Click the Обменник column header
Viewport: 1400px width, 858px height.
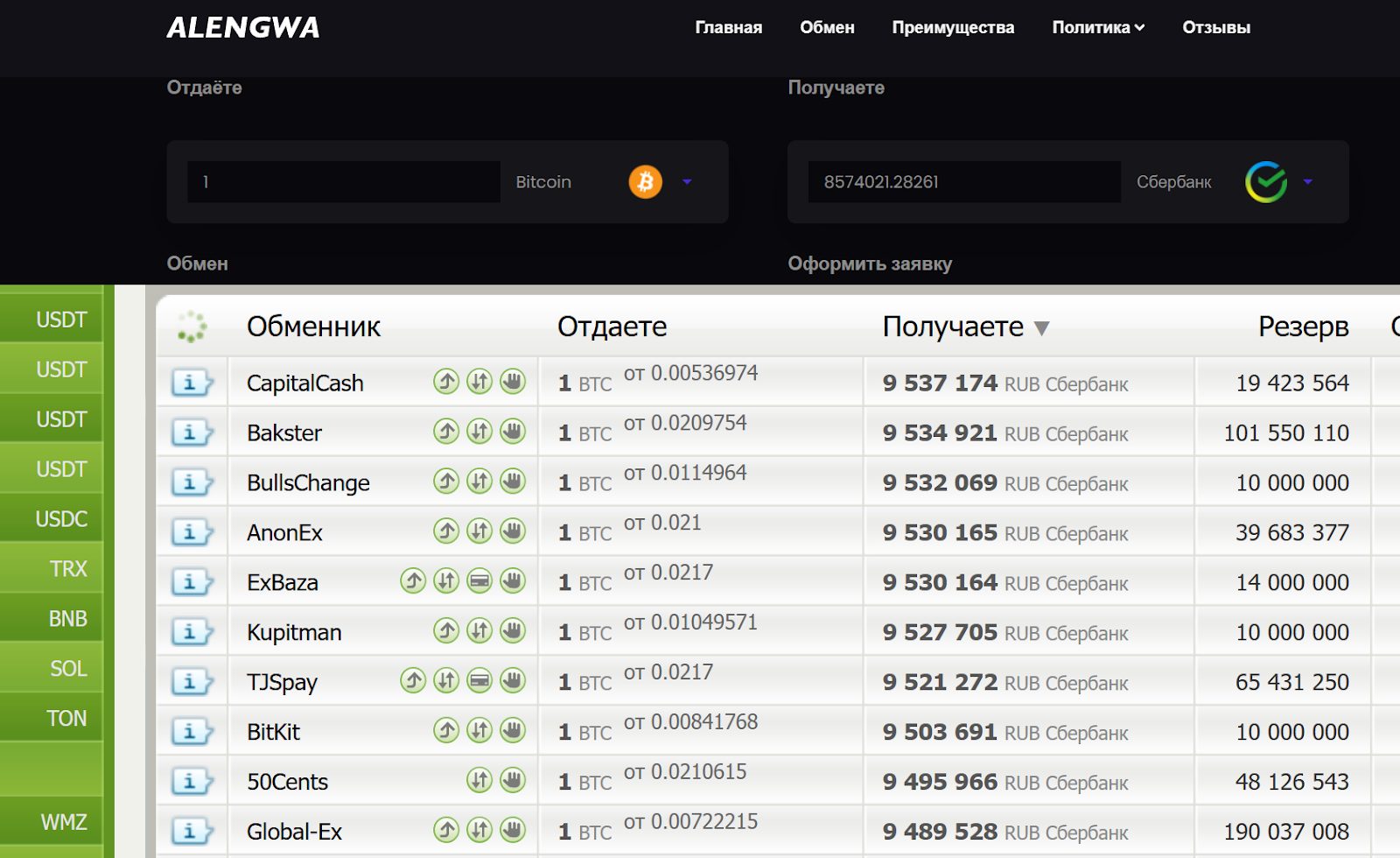[313, 327]
